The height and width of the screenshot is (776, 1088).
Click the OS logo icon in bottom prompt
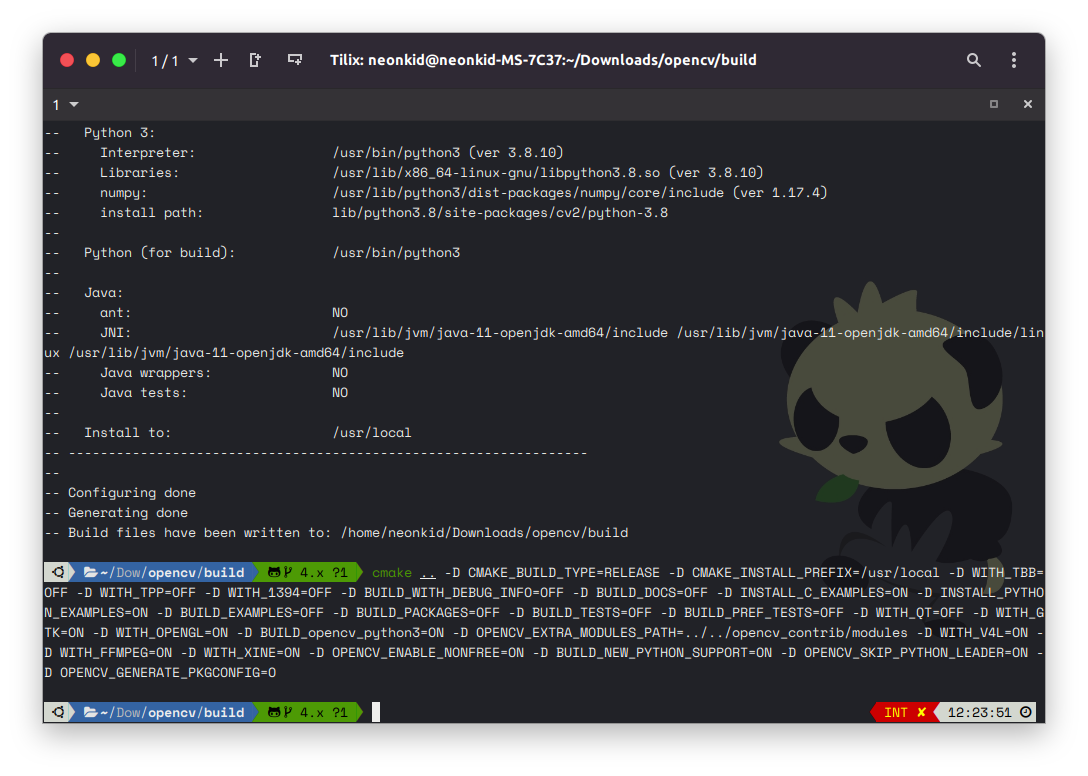tap(58, 713)
